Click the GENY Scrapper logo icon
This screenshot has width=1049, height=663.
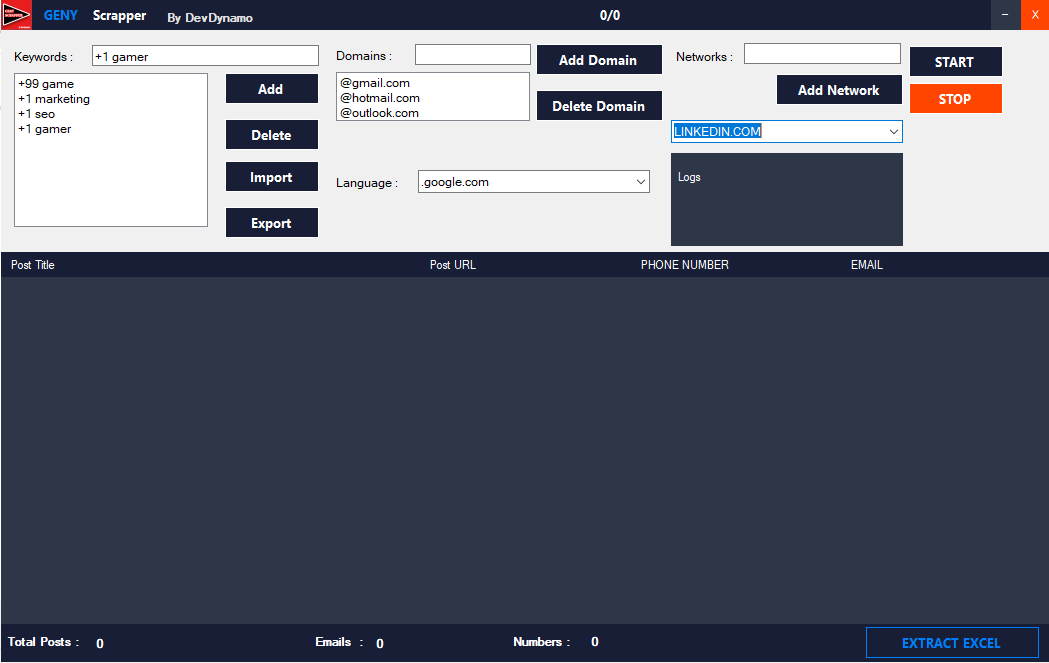[x=17, y=15]
